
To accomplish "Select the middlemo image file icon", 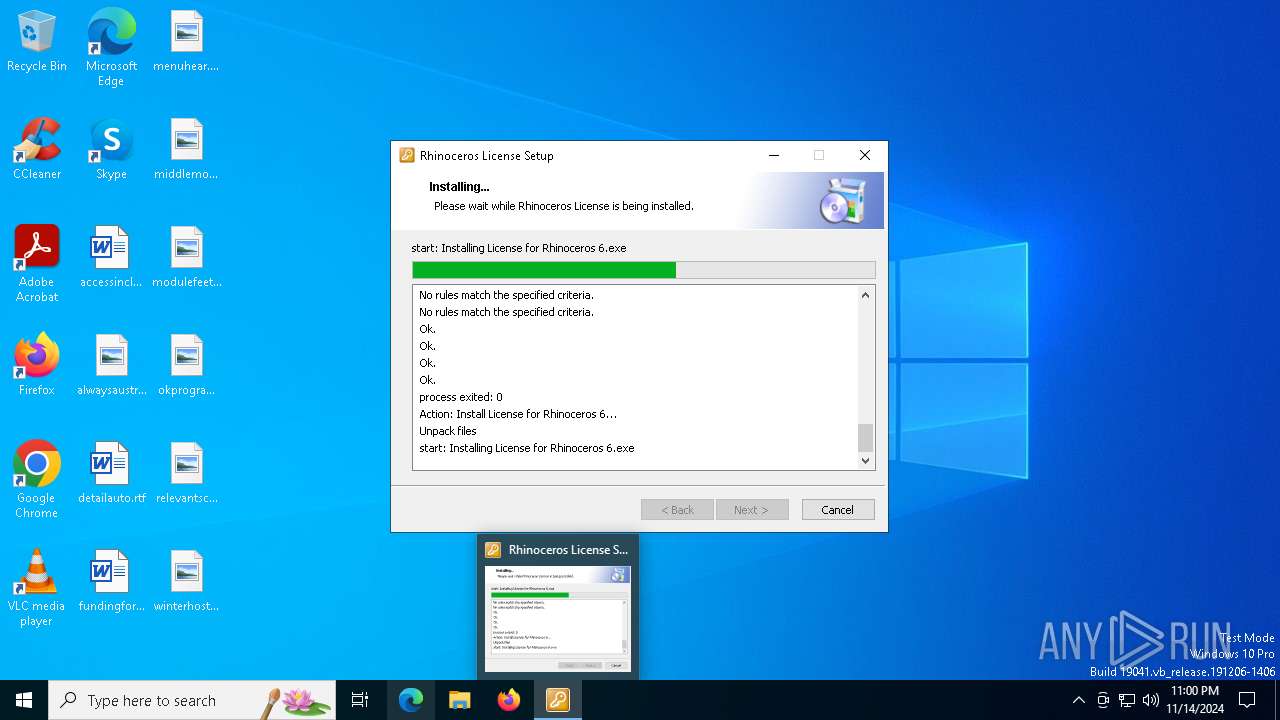I will click(186, 149).
